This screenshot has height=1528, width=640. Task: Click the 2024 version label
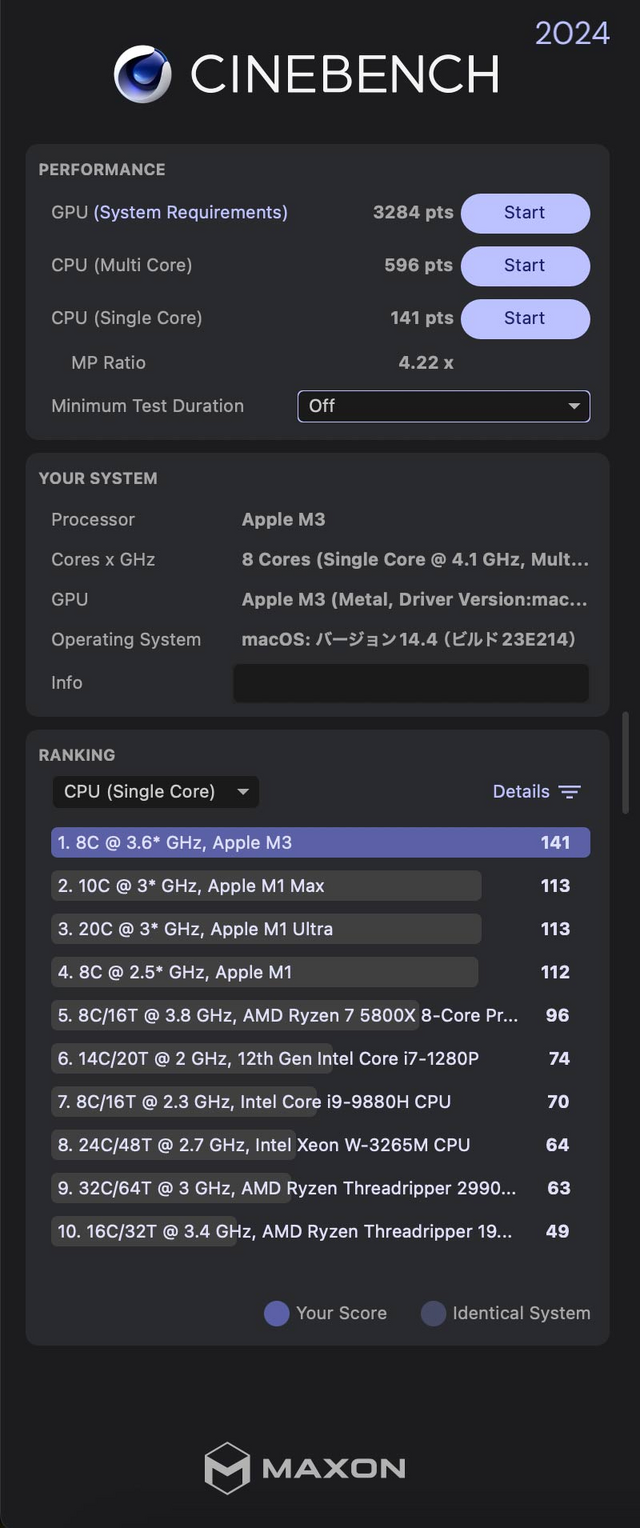click(x=572, y=33)
